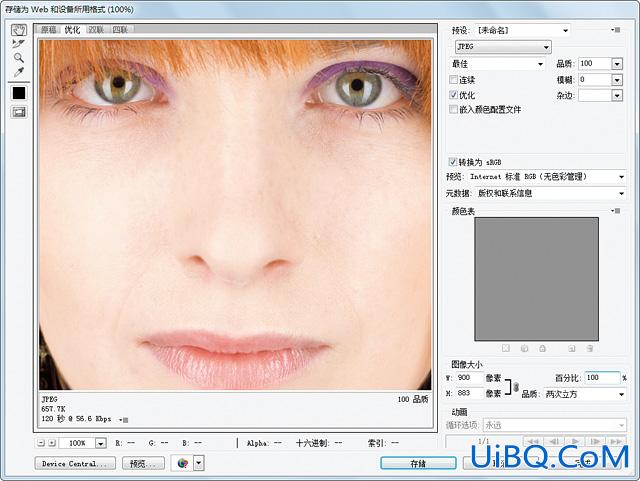640x481 pixels.
Task: Enable 嵌入颜色配置文件 checkbox
Action: tap(453, 109)
